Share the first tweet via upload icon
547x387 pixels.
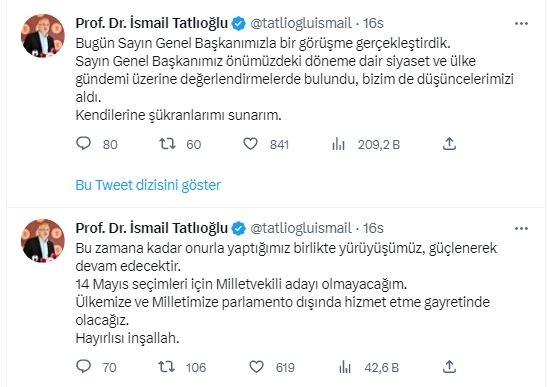click(449, 143)
